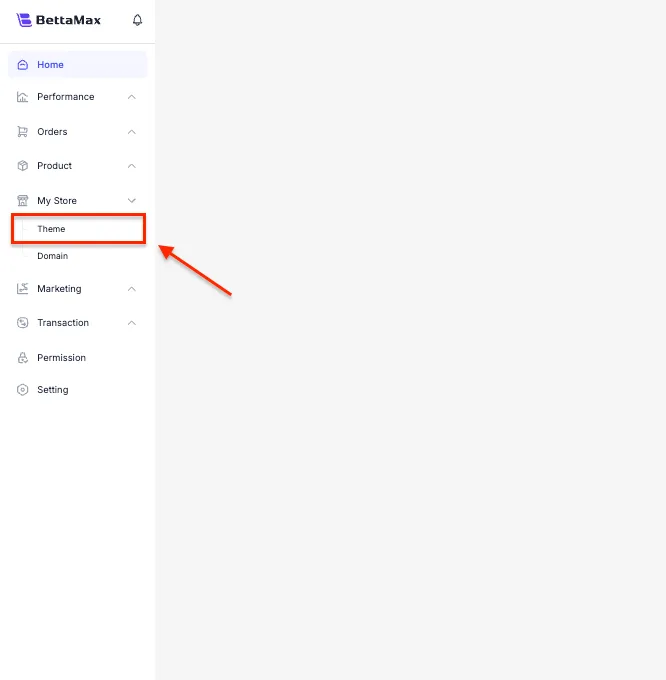Viewport: 666px width, 680px height.
Task: Click the Setting gear icon
Action: point(23,390)
